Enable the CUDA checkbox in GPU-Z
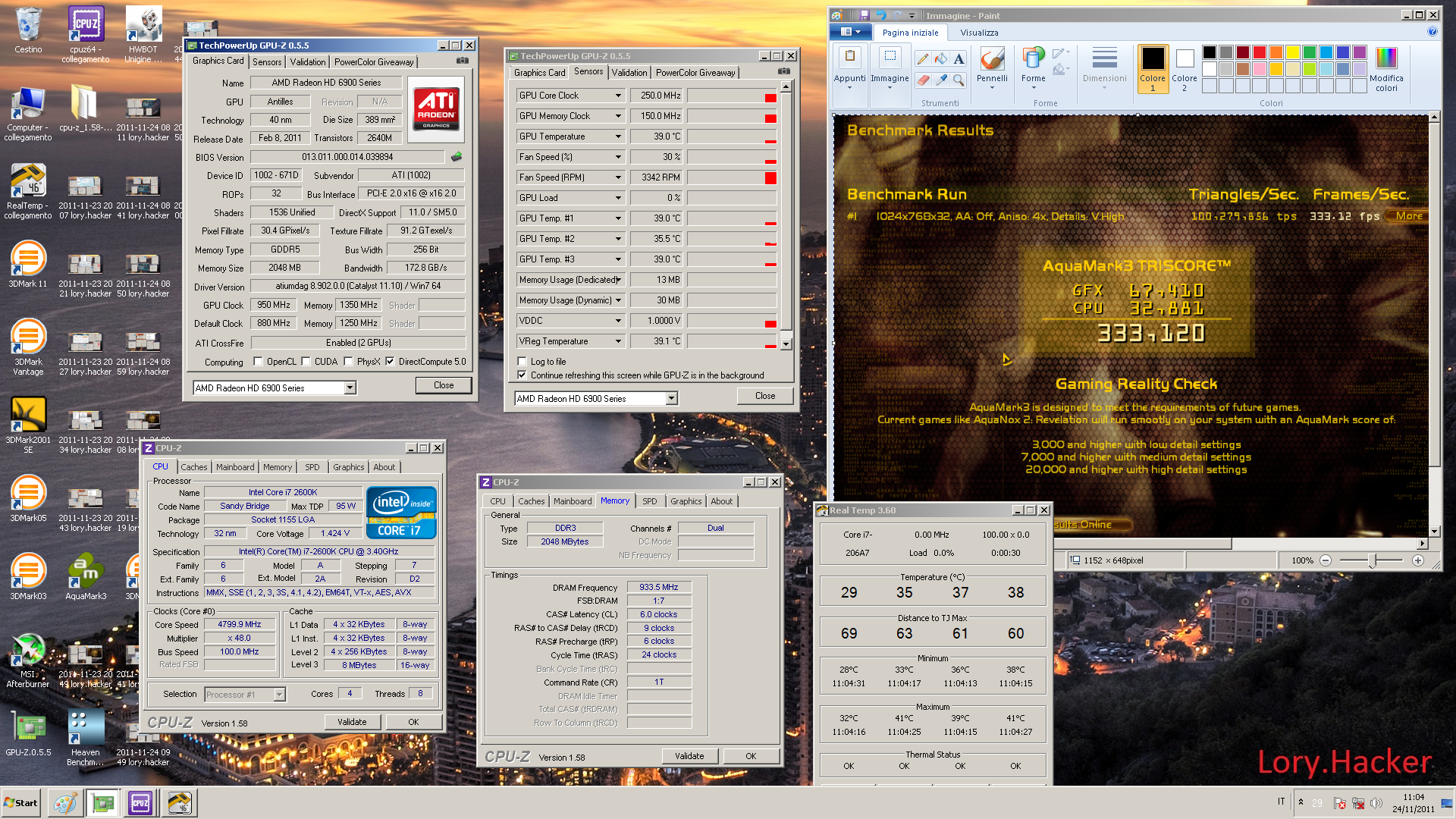Image resolution: width=1456 pixels, height=819 pixels. click(306, 362)
